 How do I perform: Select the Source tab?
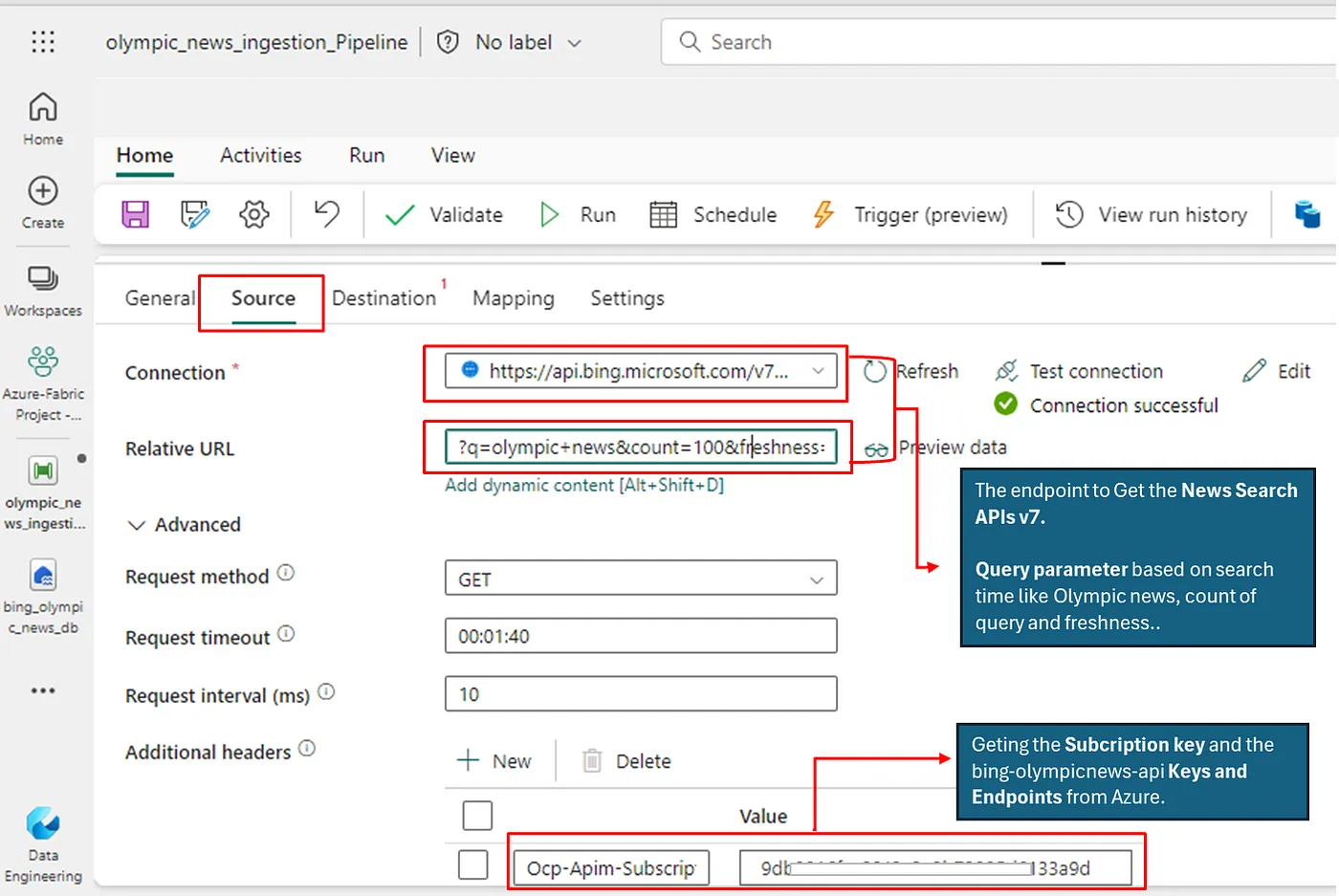[263, 298]
